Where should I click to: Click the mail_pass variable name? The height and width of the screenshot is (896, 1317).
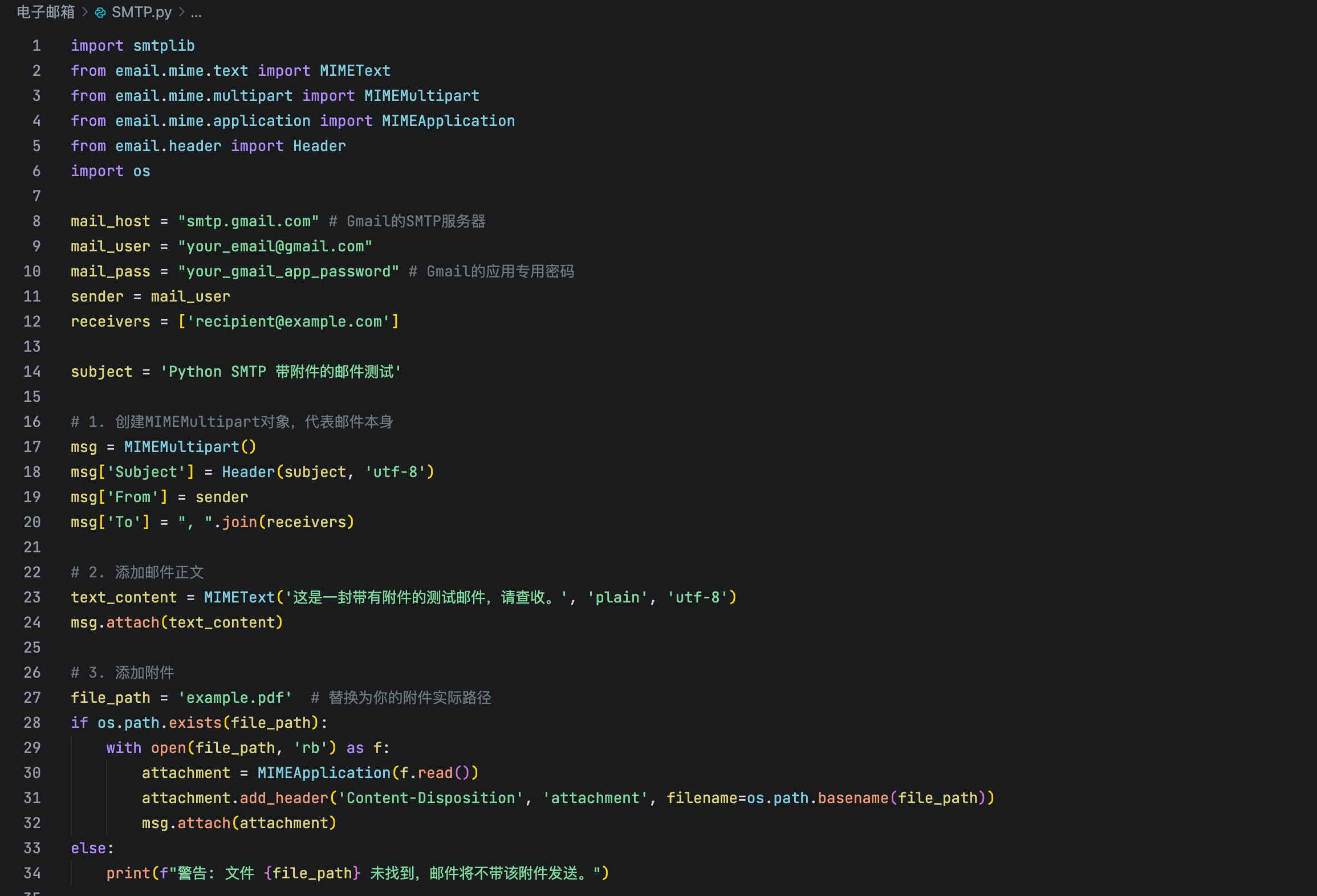tap(110, 271)
